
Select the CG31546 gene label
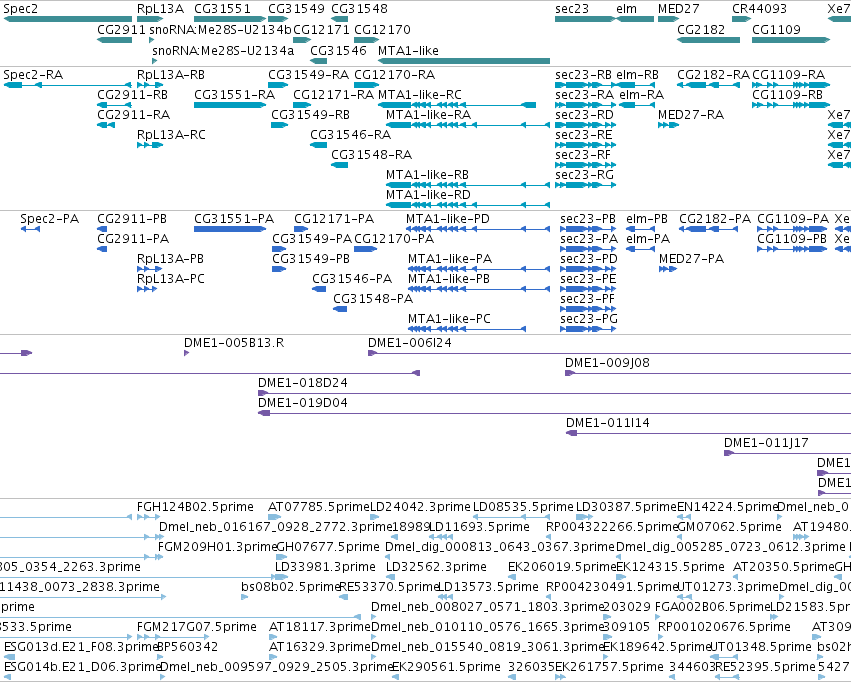click(339, 51)
